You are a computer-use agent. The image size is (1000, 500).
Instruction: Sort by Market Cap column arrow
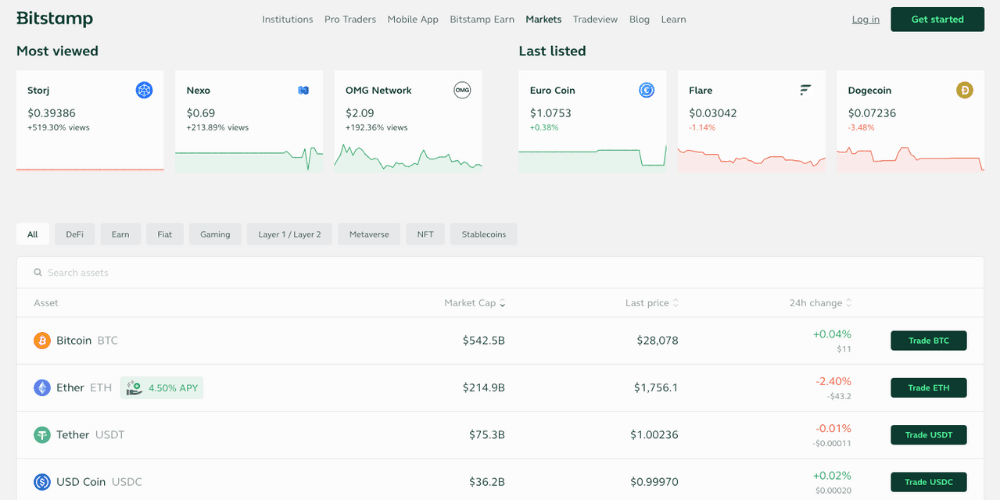click(x=502, y=304)
